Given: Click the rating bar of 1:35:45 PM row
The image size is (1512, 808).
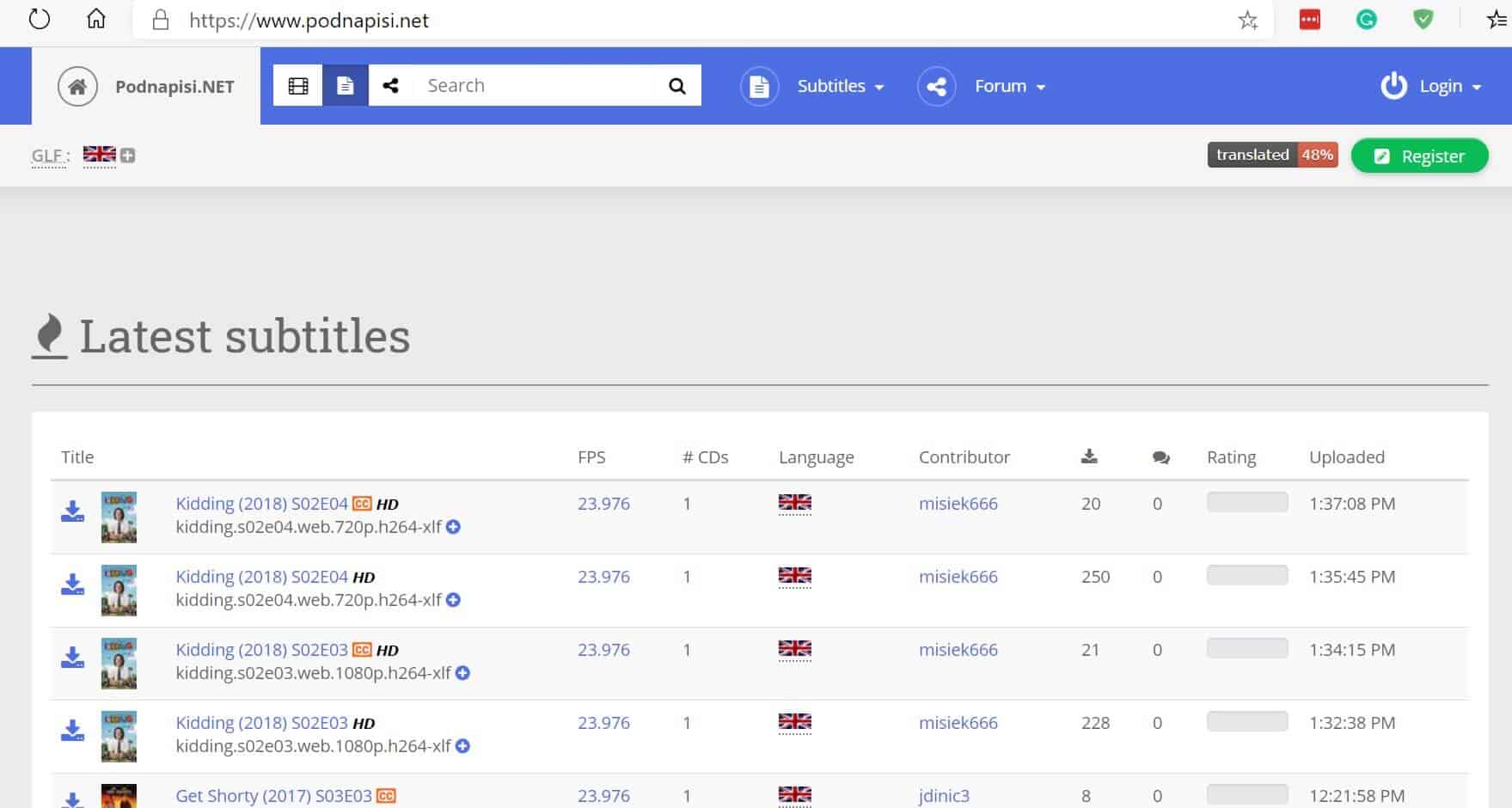Looking at the screenshot, I should (1246, 575).
